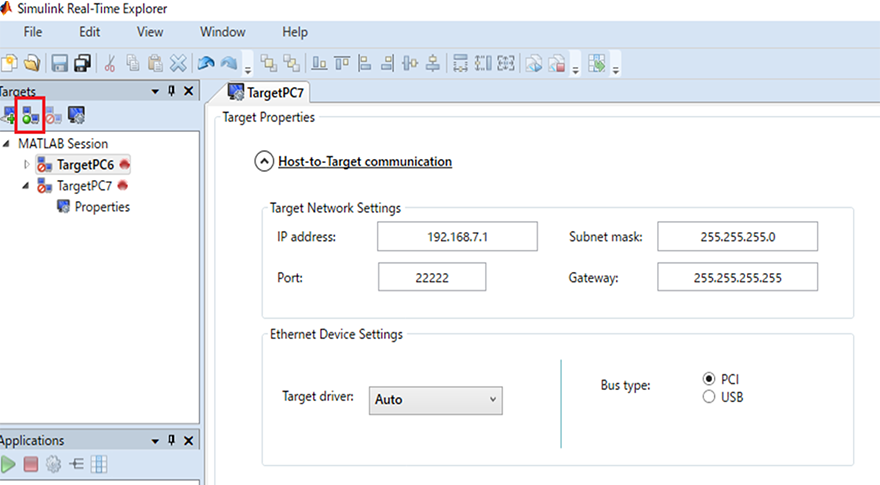Click the IP address field 192.168.7.1
The image size is (880, 485).
[457, 236]
